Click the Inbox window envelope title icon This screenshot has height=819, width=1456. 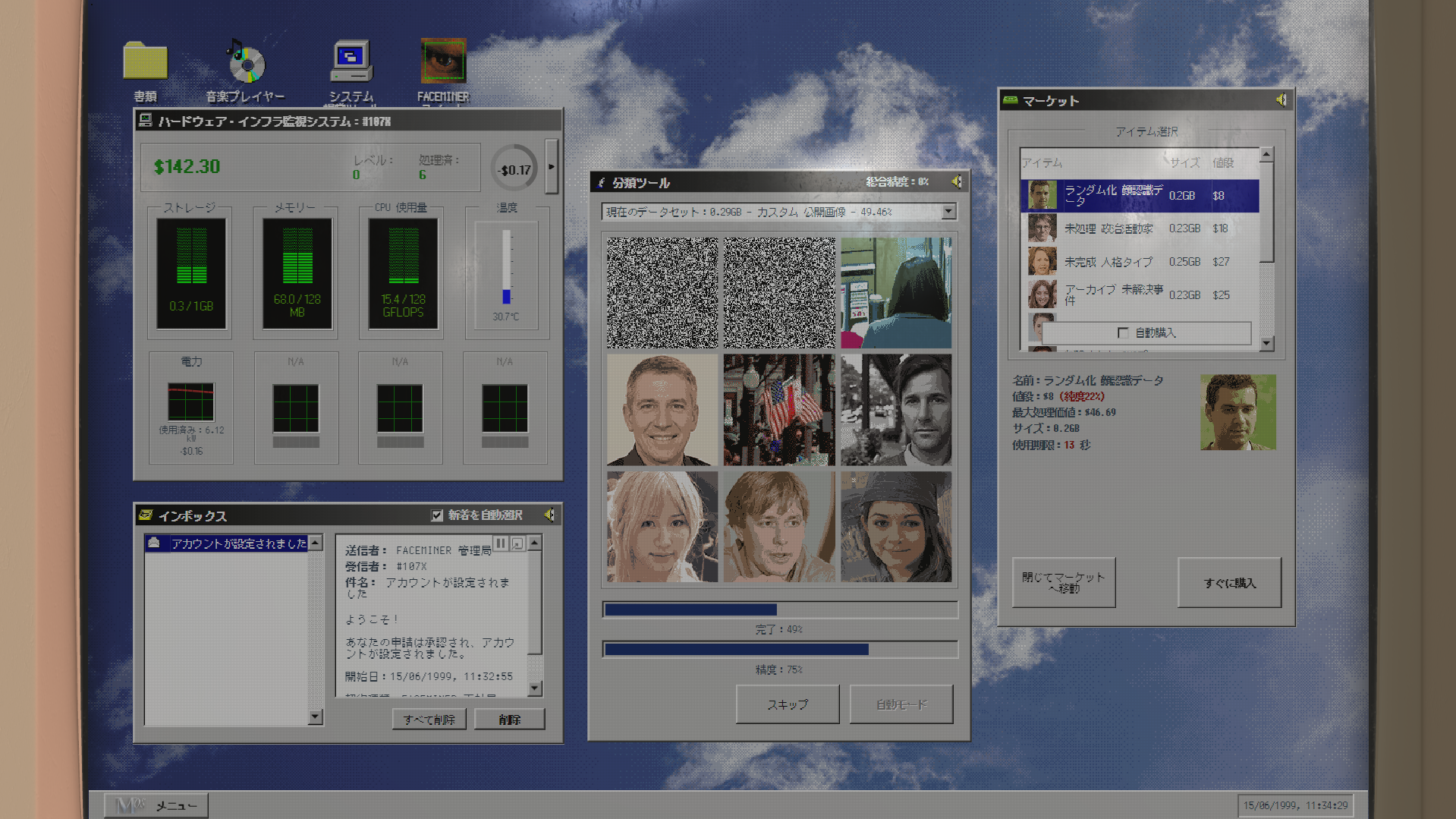[146, 515]
